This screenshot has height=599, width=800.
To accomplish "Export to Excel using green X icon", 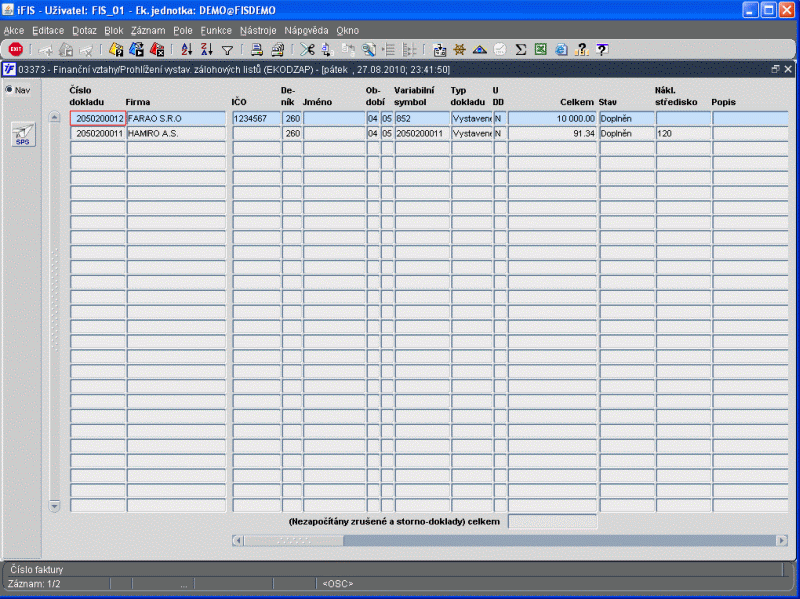I will pos(541,49).
